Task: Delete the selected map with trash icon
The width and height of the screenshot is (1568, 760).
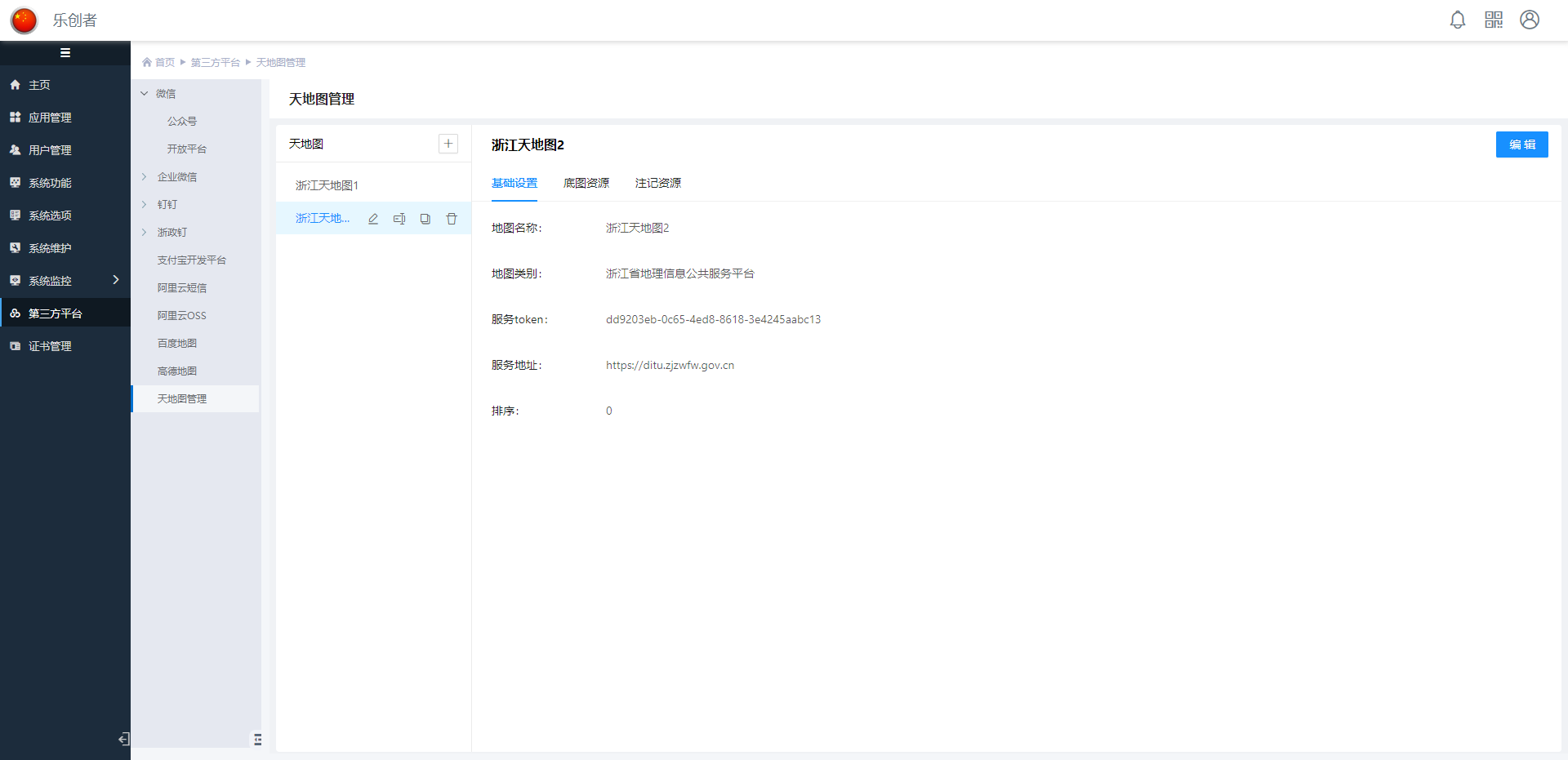Action: point(452,219)
